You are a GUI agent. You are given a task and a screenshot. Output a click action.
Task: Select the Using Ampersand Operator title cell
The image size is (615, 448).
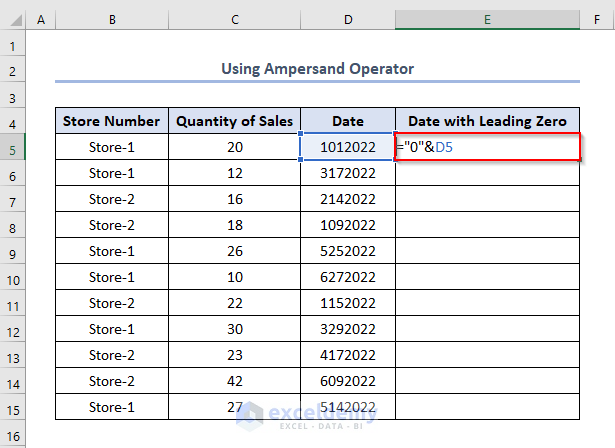pos(317,69)
